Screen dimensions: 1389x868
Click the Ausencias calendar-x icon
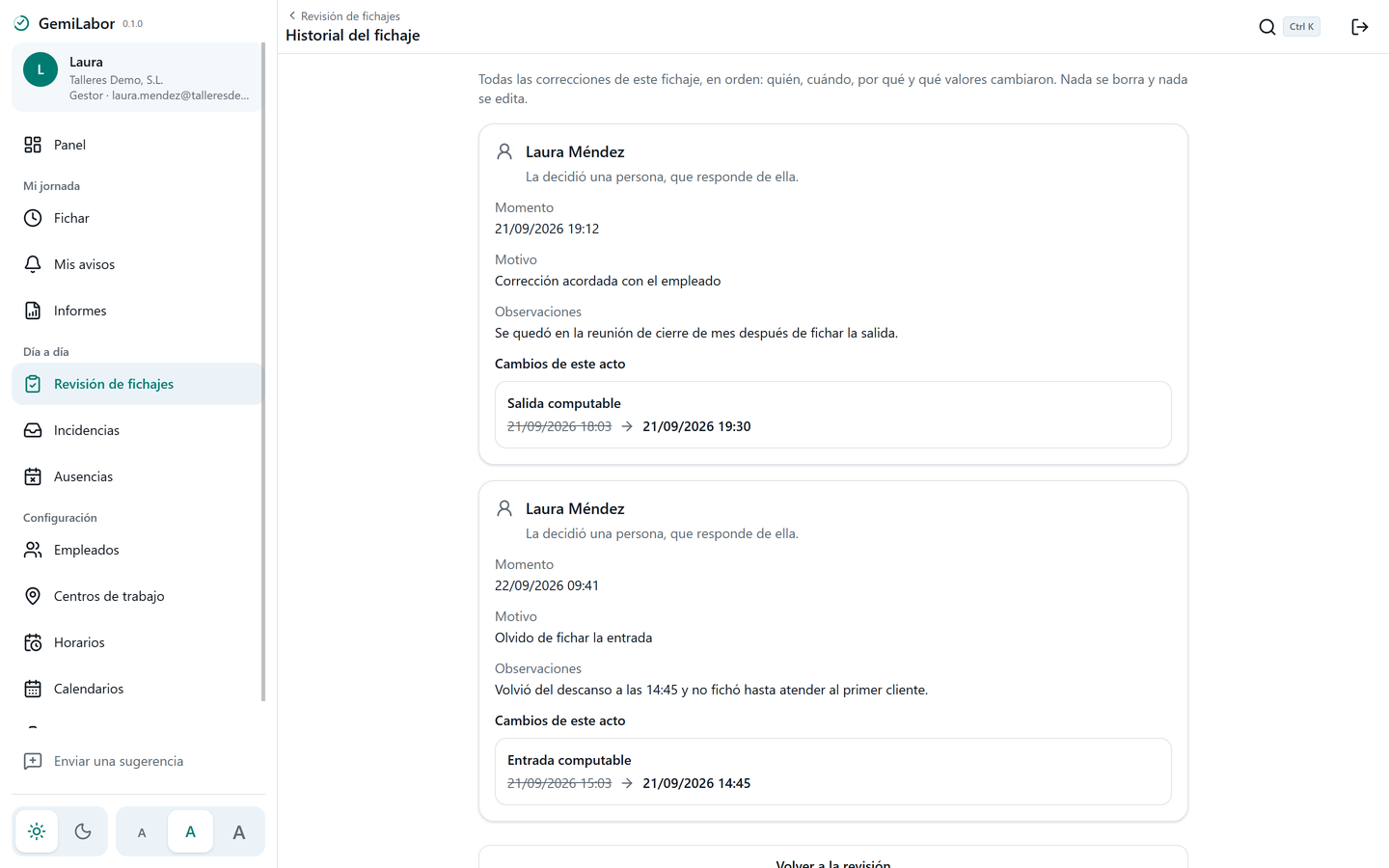tap(33, 476)
